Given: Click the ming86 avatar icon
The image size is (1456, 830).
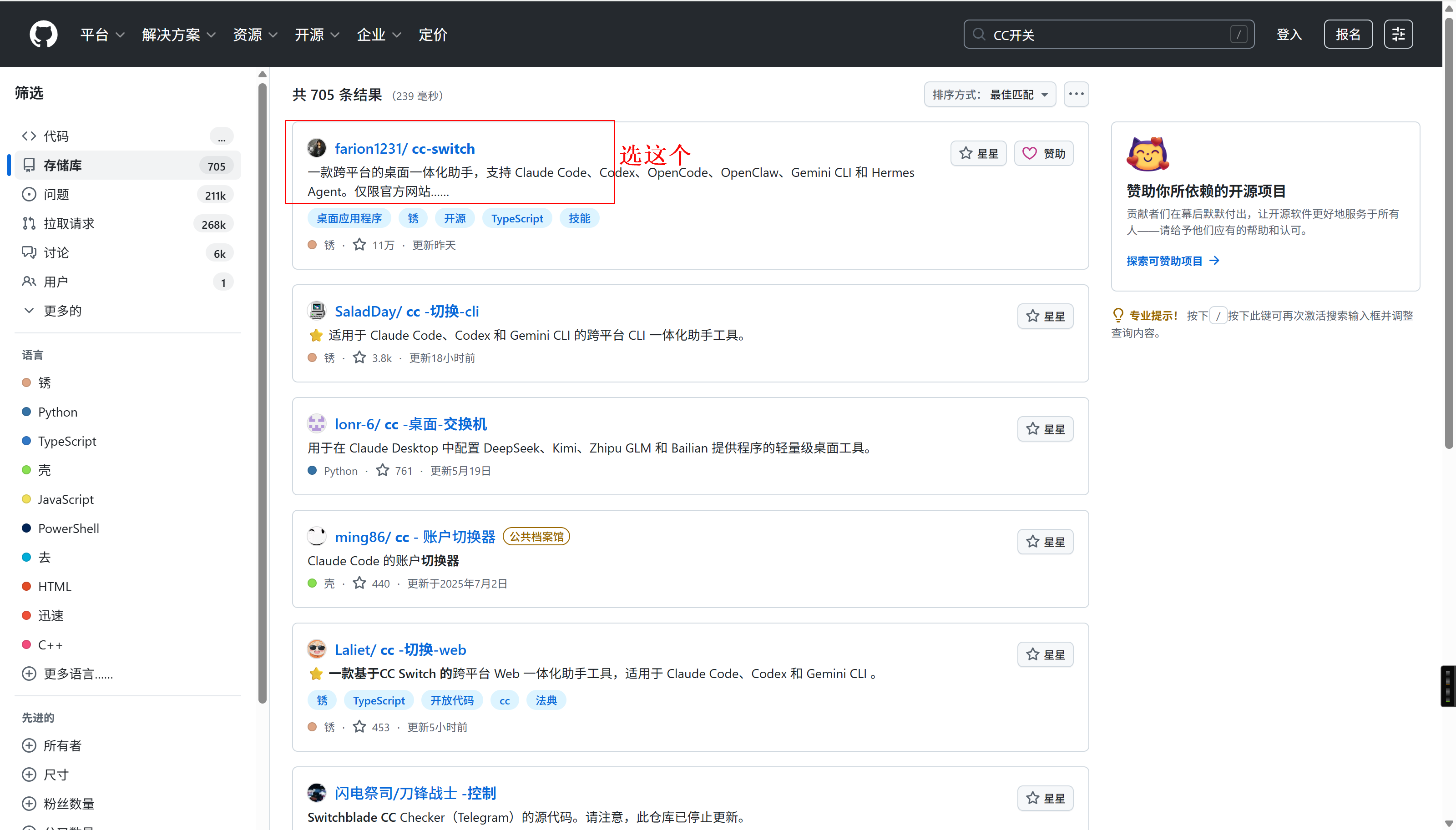Looking at the screenshot, I should pos(317,537).
